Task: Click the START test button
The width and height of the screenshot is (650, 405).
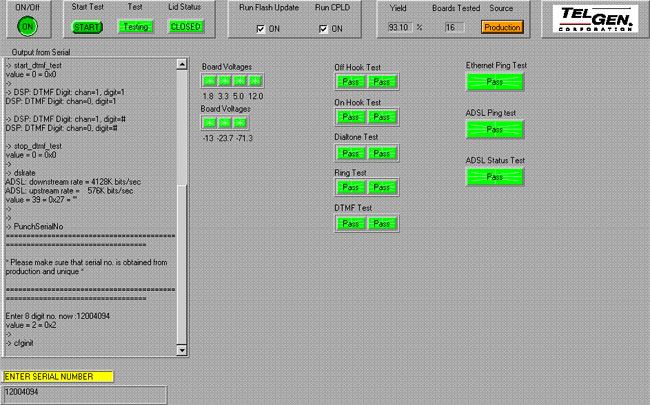Action: 87,27
